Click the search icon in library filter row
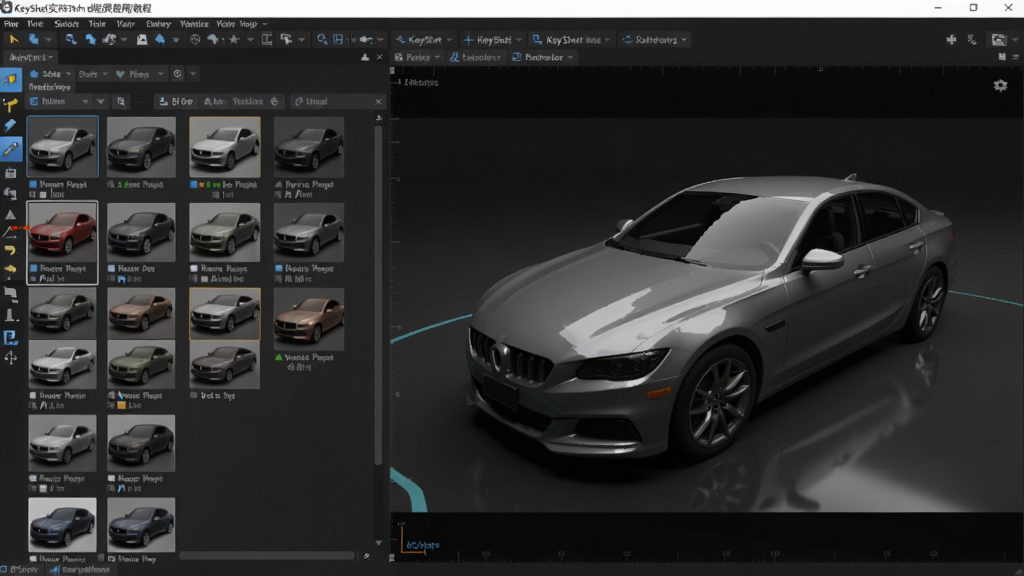 point(121,101)
